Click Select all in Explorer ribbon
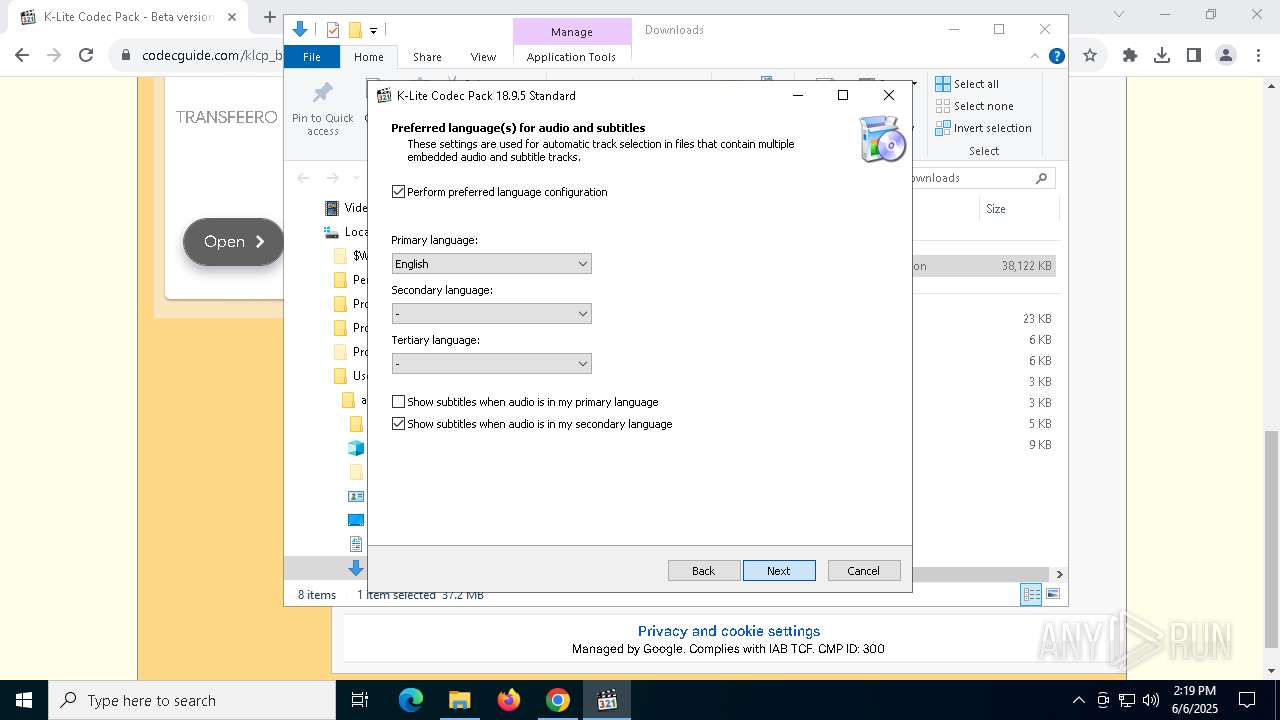Screen dimensions: 1280x720 coord(967,84)
